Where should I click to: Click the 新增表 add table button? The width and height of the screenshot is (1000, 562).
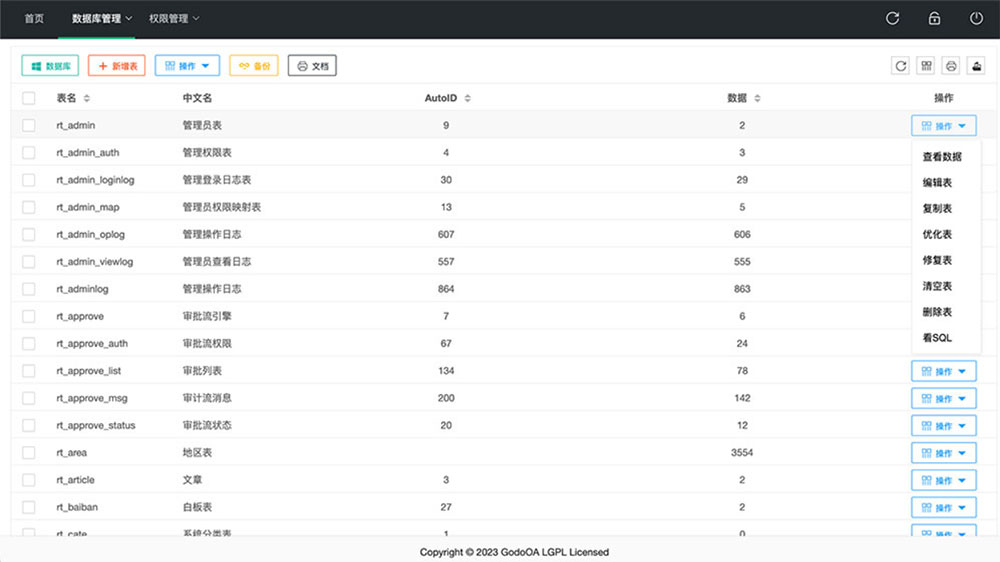coord(117,66)
